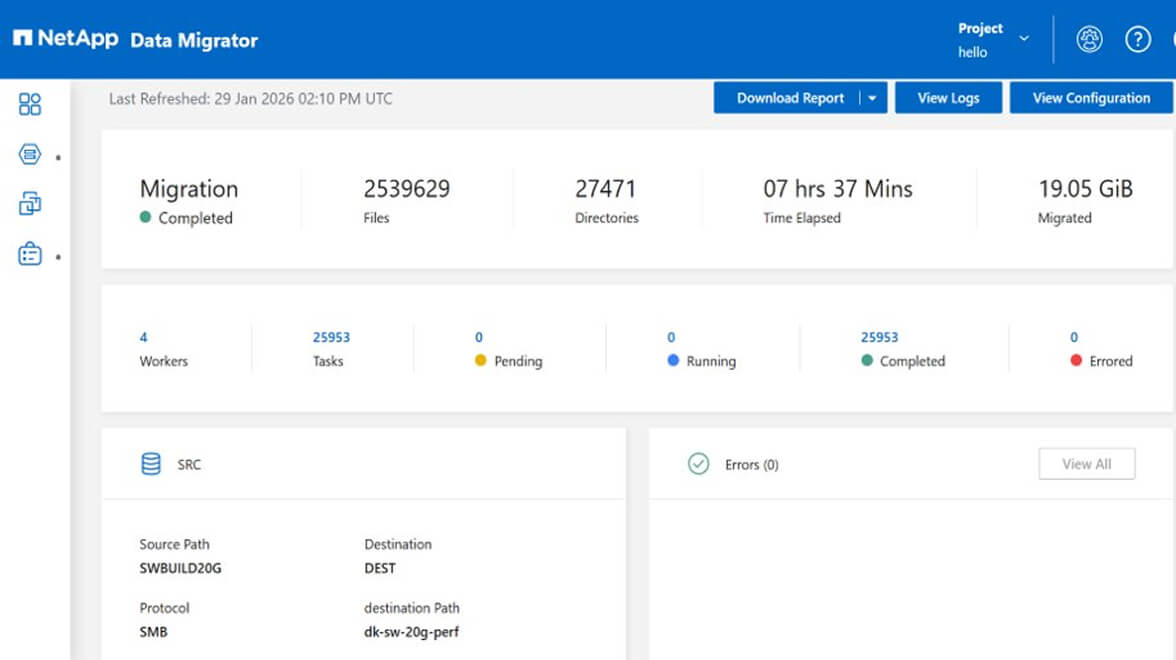Open the Download Report dropdown arrow
This screenshot has width=1176, height=660.
(871, 97)
